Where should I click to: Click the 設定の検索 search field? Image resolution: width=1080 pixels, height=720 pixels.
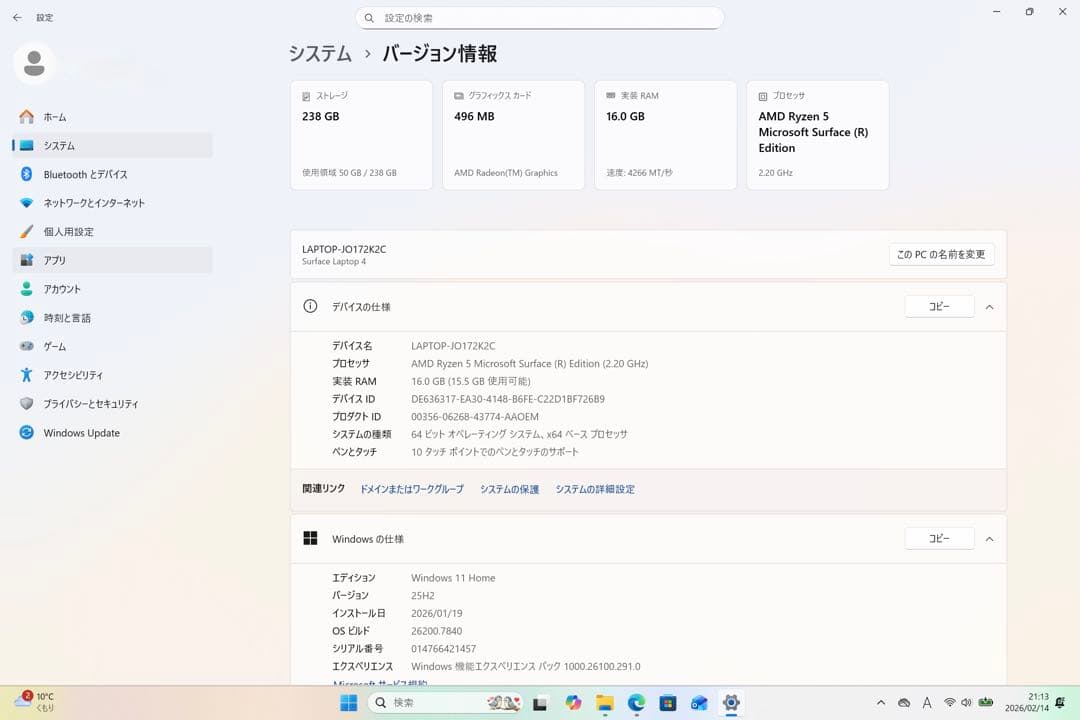(x=539, y=18)
